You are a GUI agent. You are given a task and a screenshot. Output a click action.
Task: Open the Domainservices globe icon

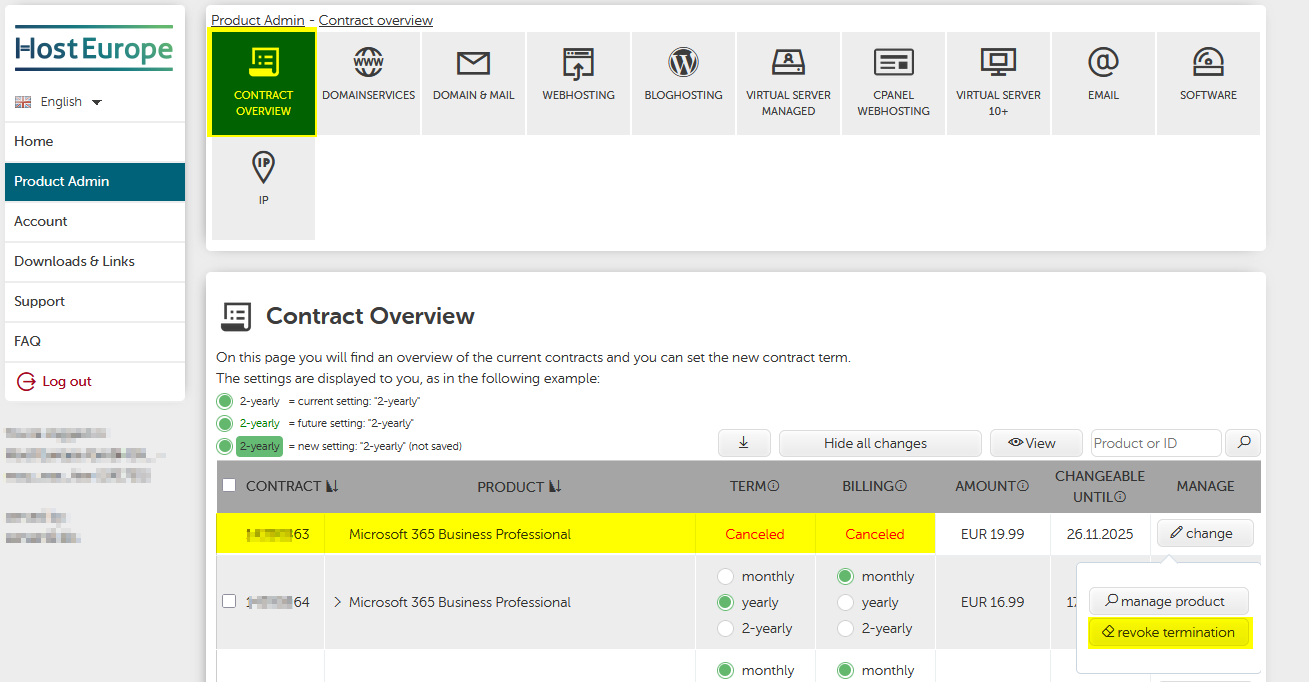368,64
